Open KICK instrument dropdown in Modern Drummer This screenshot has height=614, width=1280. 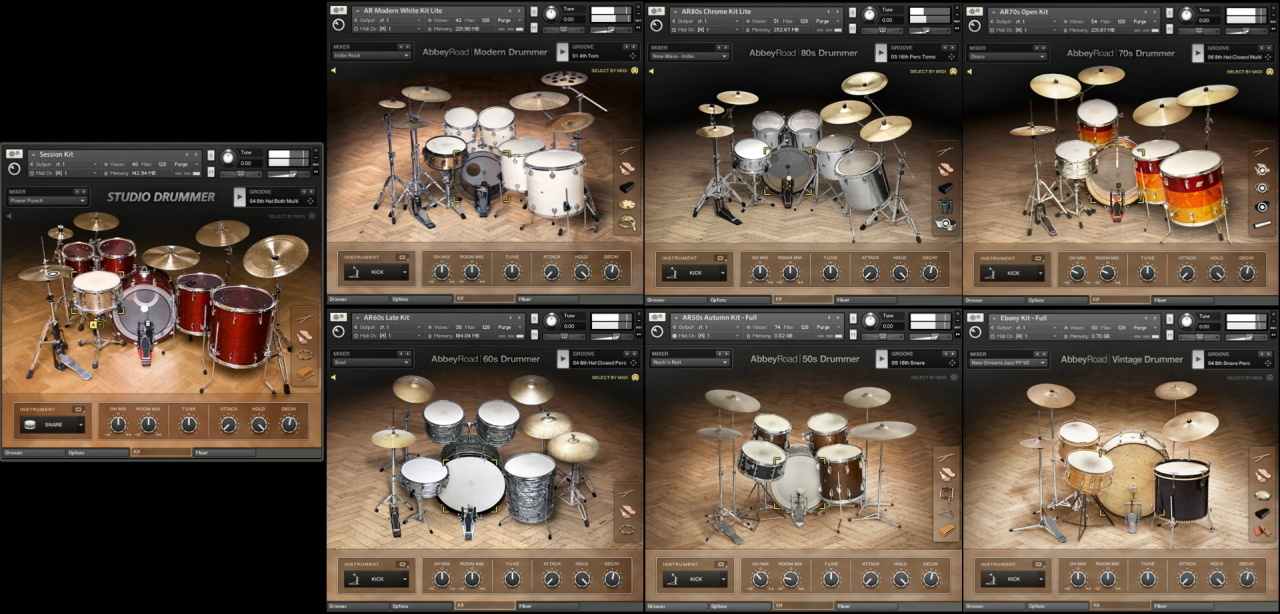(x=376, y=272)
